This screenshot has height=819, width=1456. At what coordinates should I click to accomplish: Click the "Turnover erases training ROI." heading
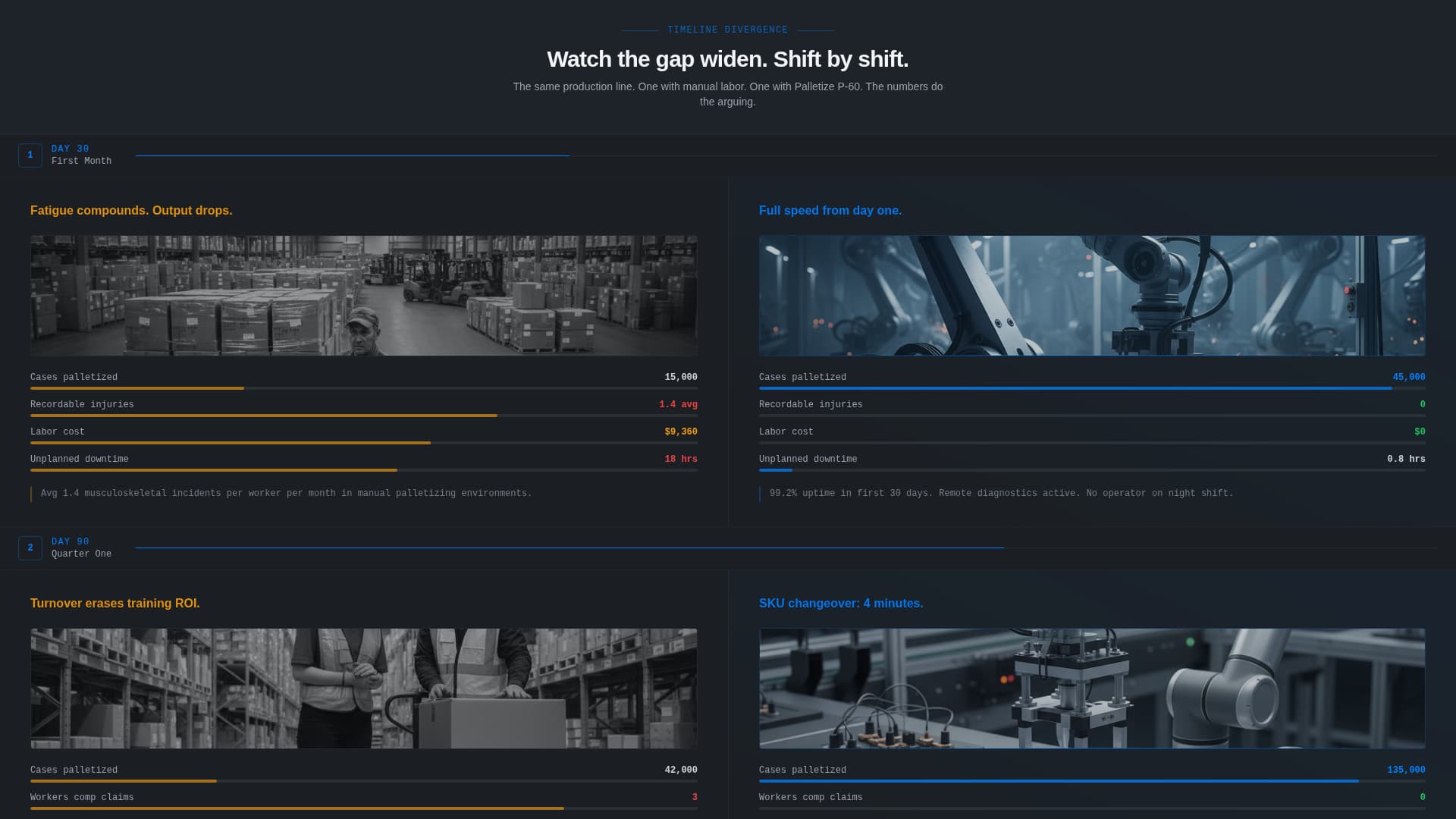click(x=115, y=604)
